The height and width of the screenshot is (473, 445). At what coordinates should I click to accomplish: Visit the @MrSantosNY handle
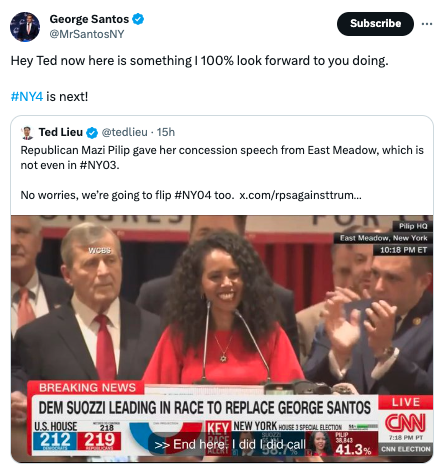click(87, 34)
